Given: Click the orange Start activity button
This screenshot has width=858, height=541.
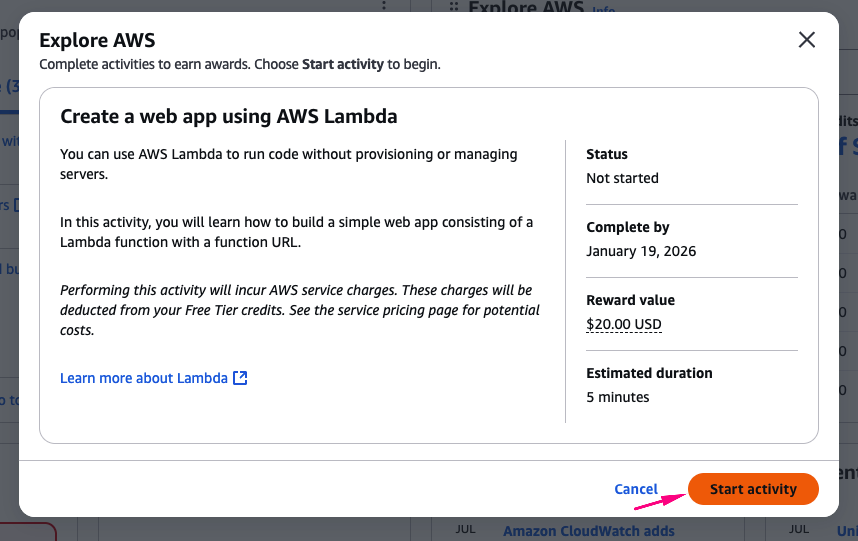Looking at the screenshot, I should (753, 489).
